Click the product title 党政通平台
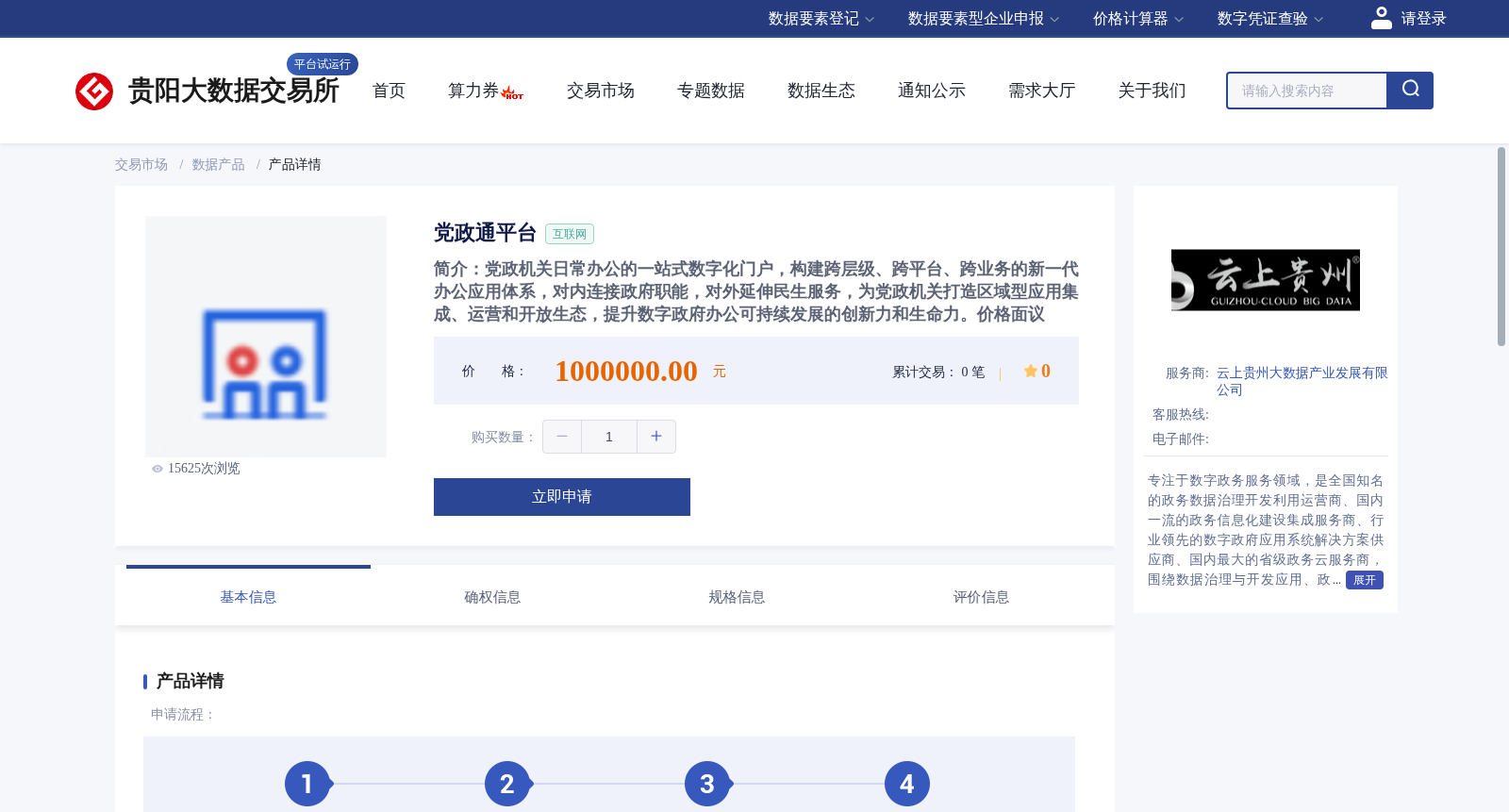This screenshot has height=812, width=1509. pos(485,233)
